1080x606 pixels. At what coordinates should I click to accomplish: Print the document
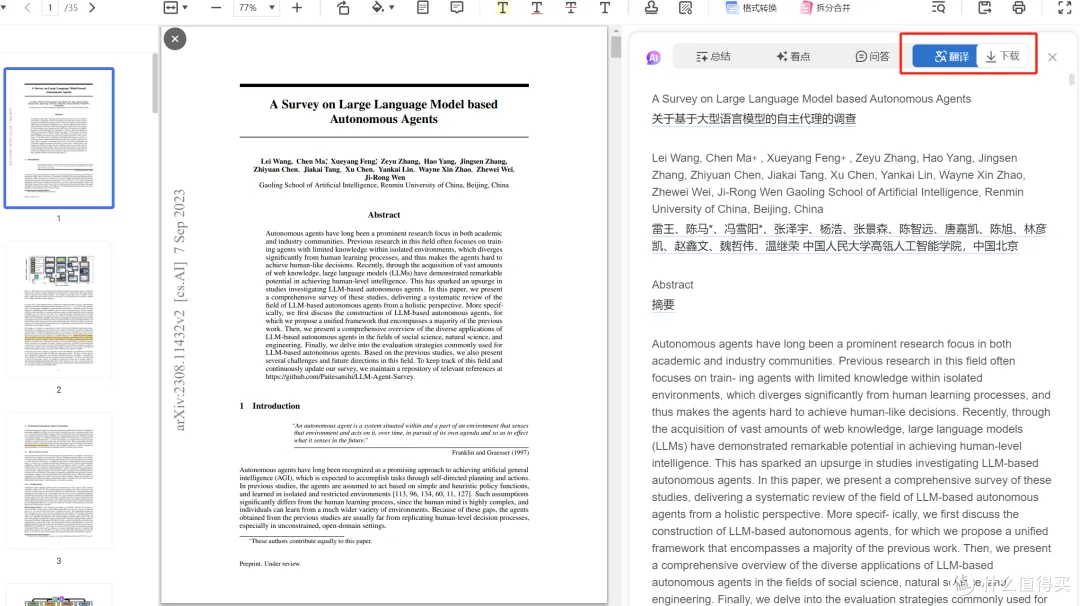coord(1019,8)
